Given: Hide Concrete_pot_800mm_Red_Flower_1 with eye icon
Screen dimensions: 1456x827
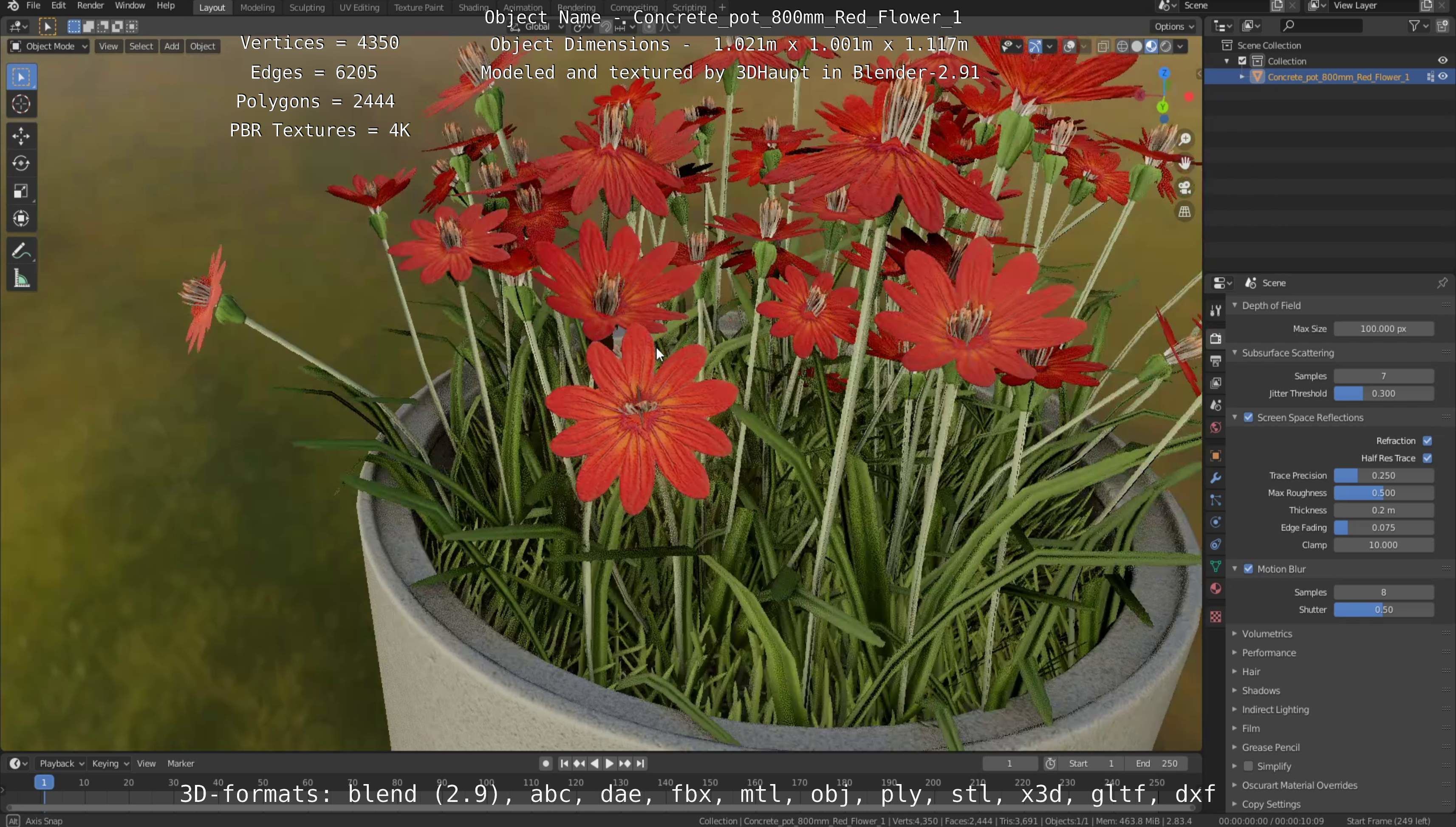Looking at the screenshot, I should (1443, 76).
